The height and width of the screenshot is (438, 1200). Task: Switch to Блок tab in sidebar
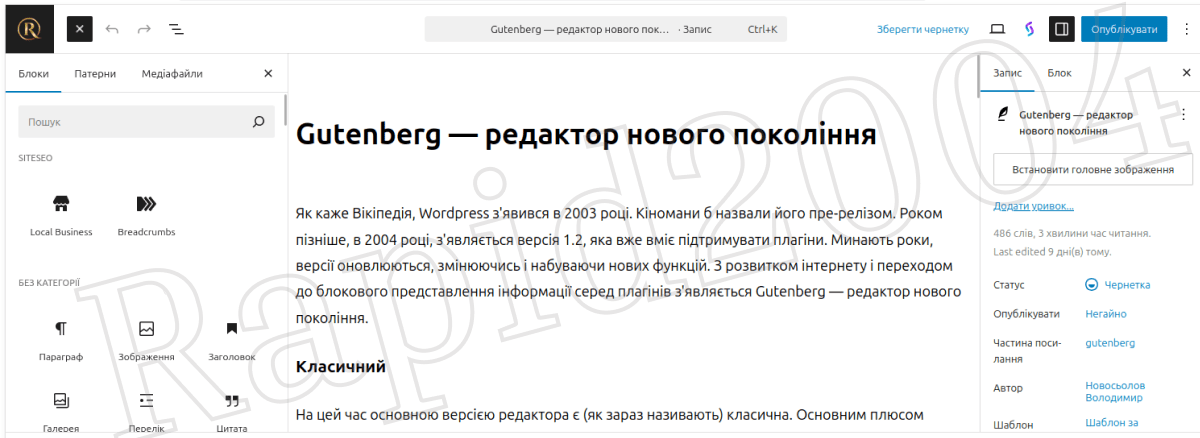click(1059, 73)
